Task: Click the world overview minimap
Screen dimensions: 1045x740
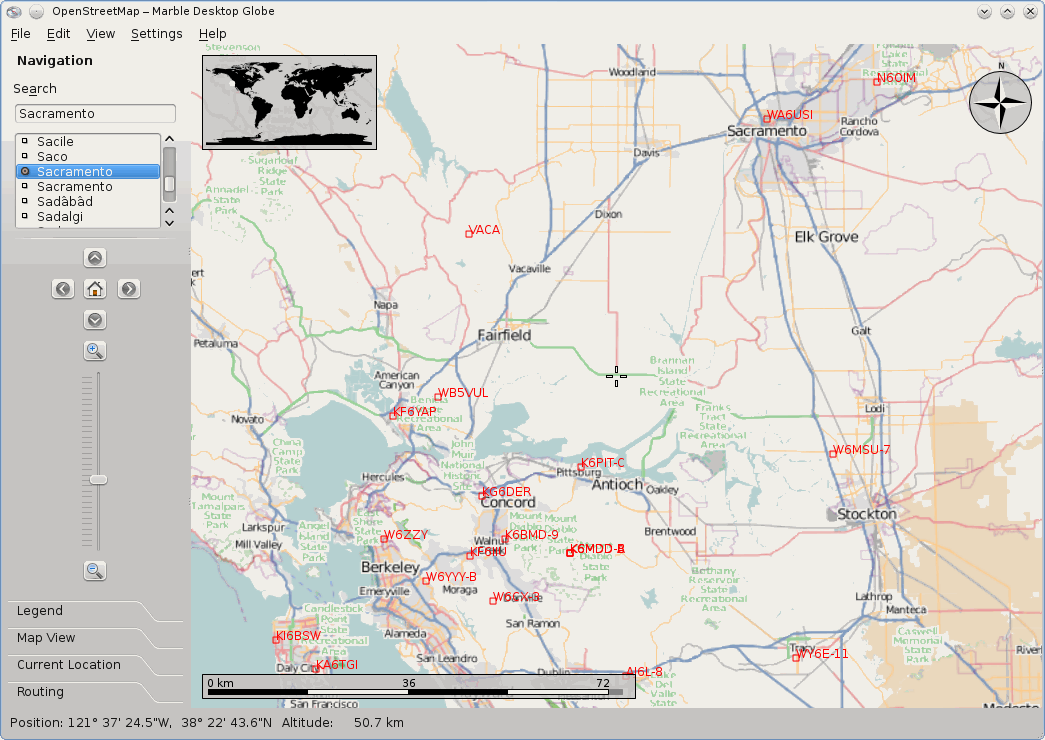Action: click(x=289, y=102)
